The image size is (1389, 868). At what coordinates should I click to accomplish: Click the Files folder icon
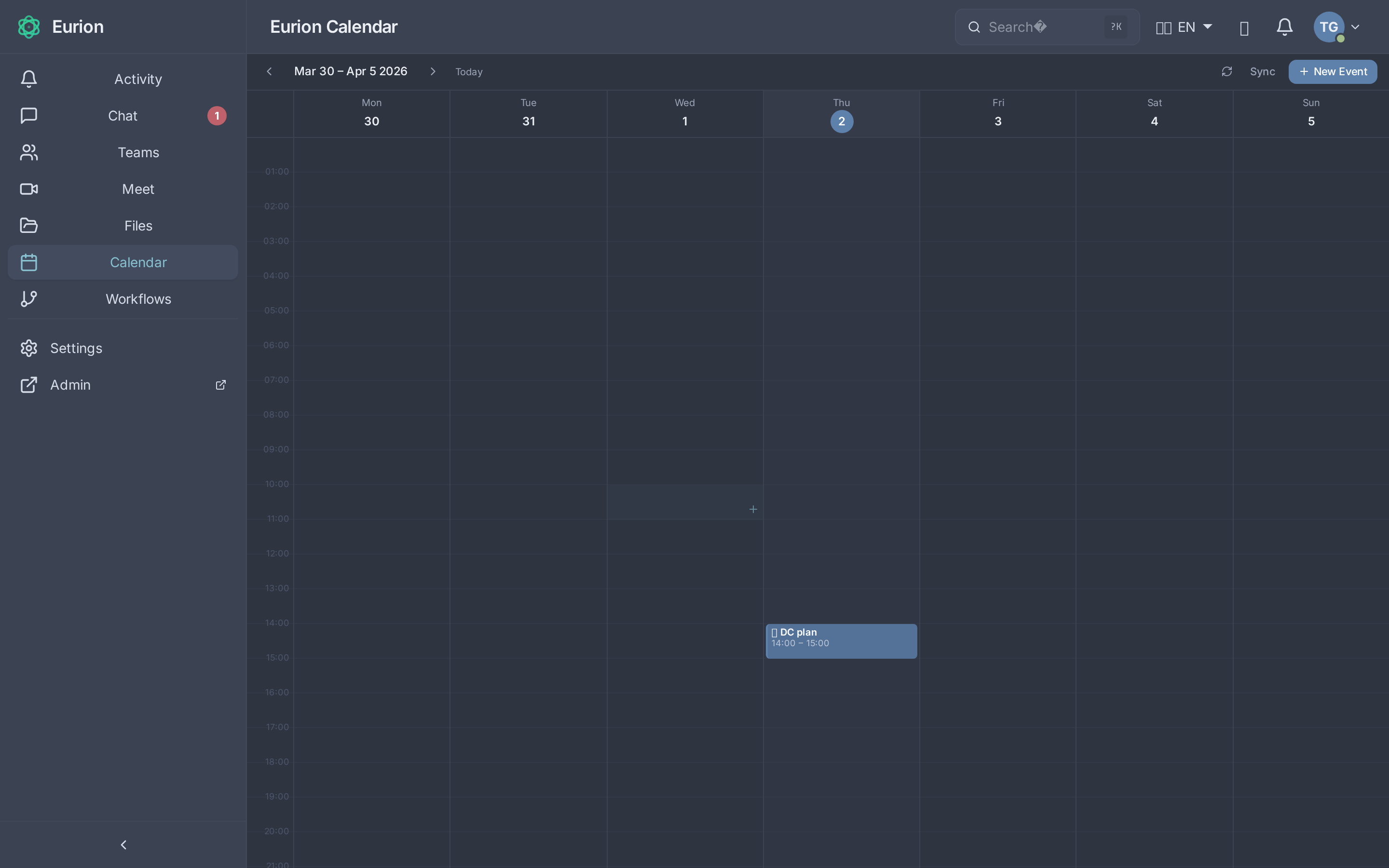pyautogui.click(x=29, y=226)
